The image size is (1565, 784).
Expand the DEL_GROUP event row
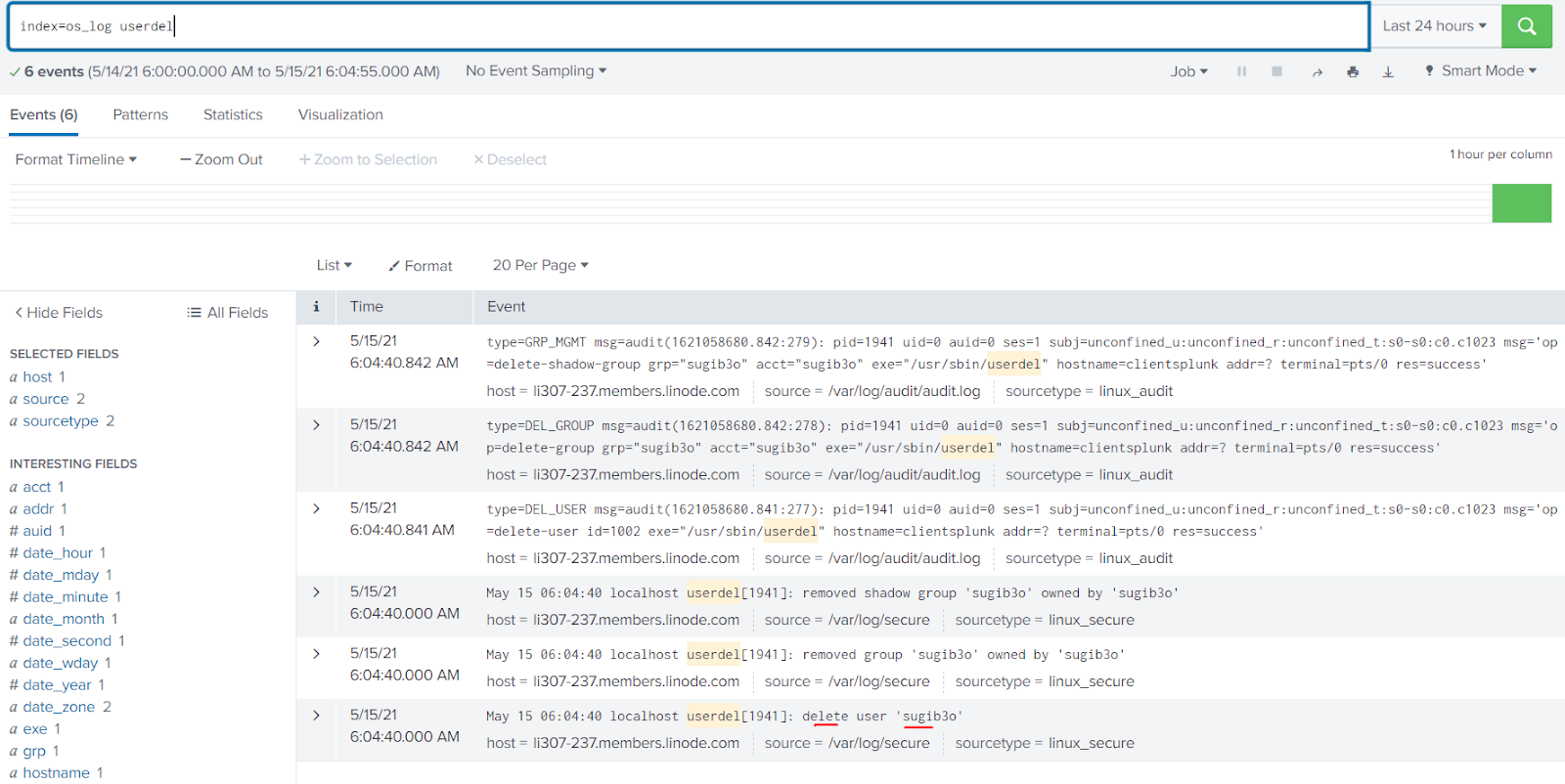click(x=316, y=424)
